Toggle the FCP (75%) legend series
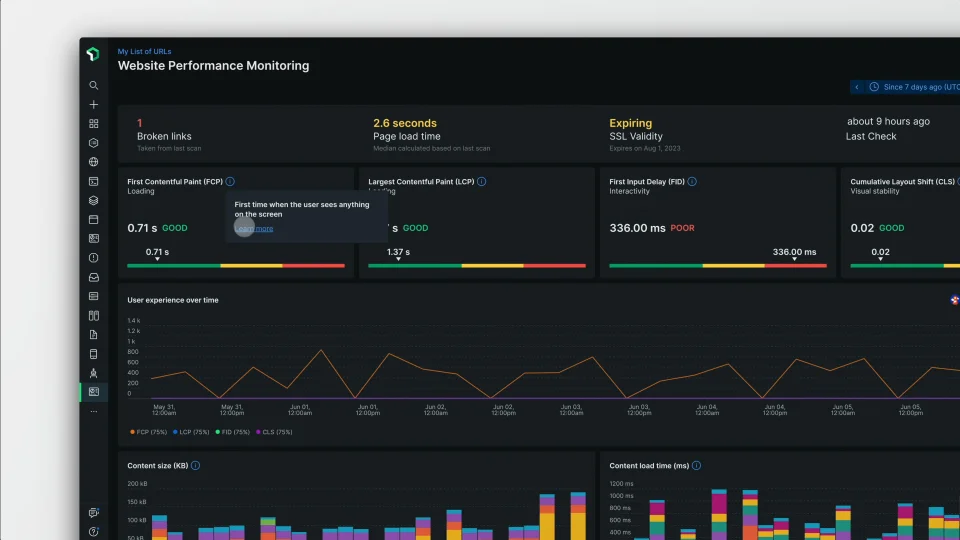Screen dimensions: 960x540 (148, 432)
